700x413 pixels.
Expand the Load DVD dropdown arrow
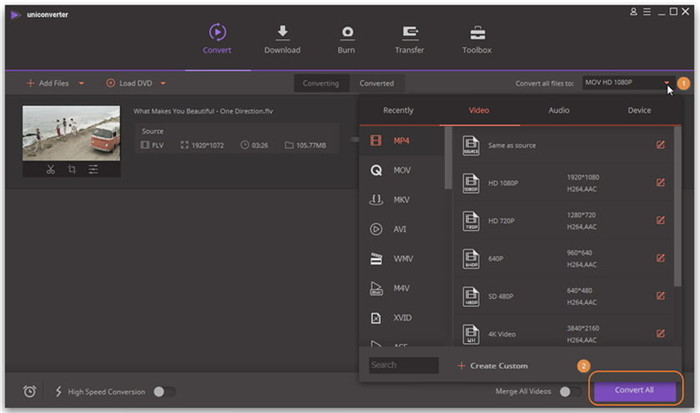tap(163, 83)
